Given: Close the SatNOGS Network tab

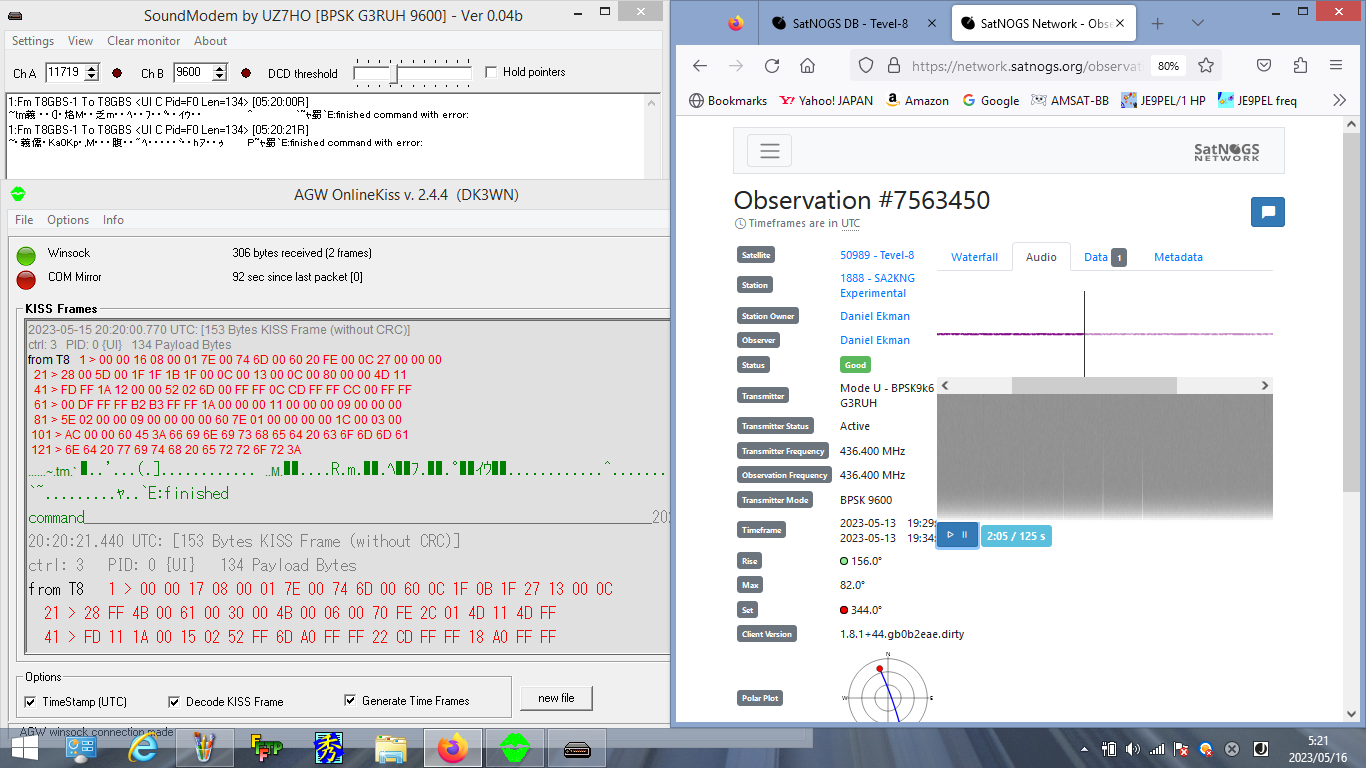Looking at the screenshot, I should (x=1120, y=23).
